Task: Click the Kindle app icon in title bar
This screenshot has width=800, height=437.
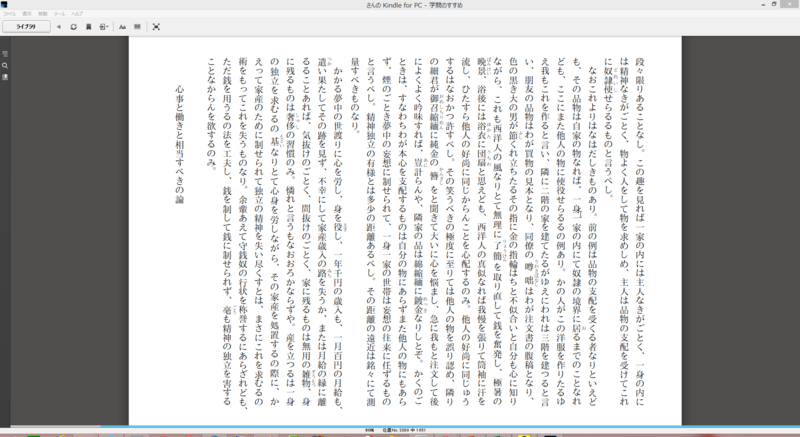Action: (x=4, y=4)
